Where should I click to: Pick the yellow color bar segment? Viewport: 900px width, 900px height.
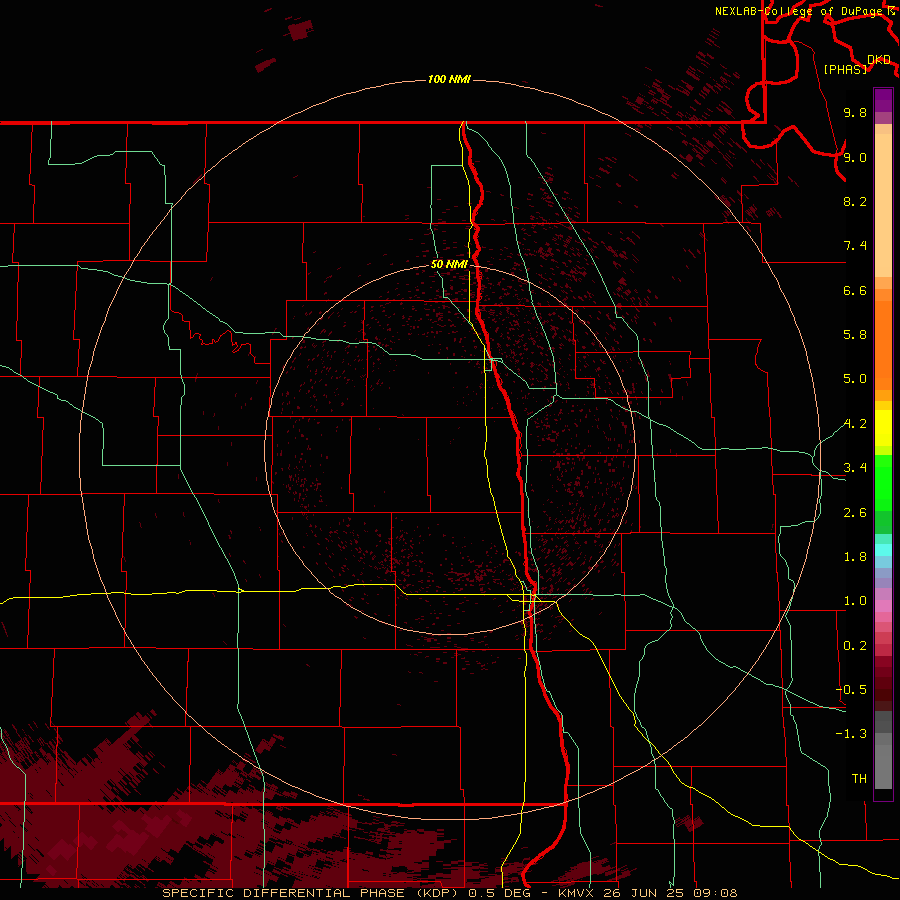(x=883, y=428)
